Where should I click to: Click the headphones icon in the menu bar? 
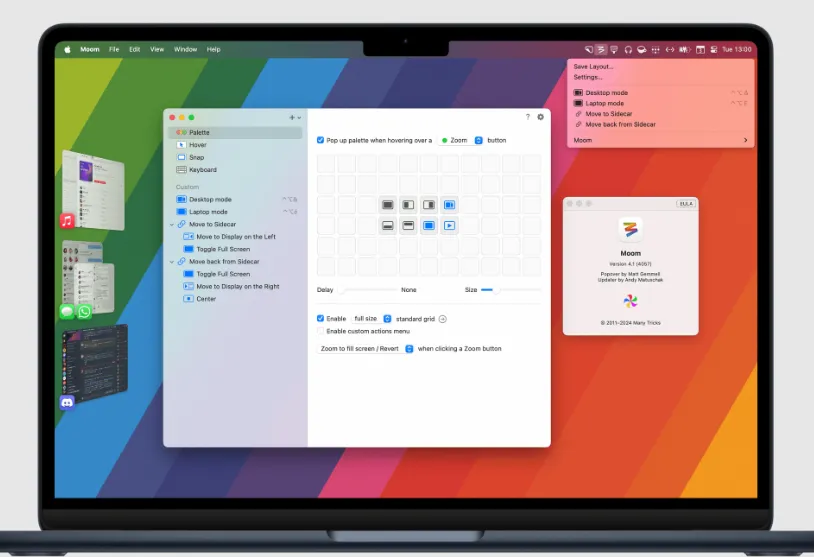point(628,49)
